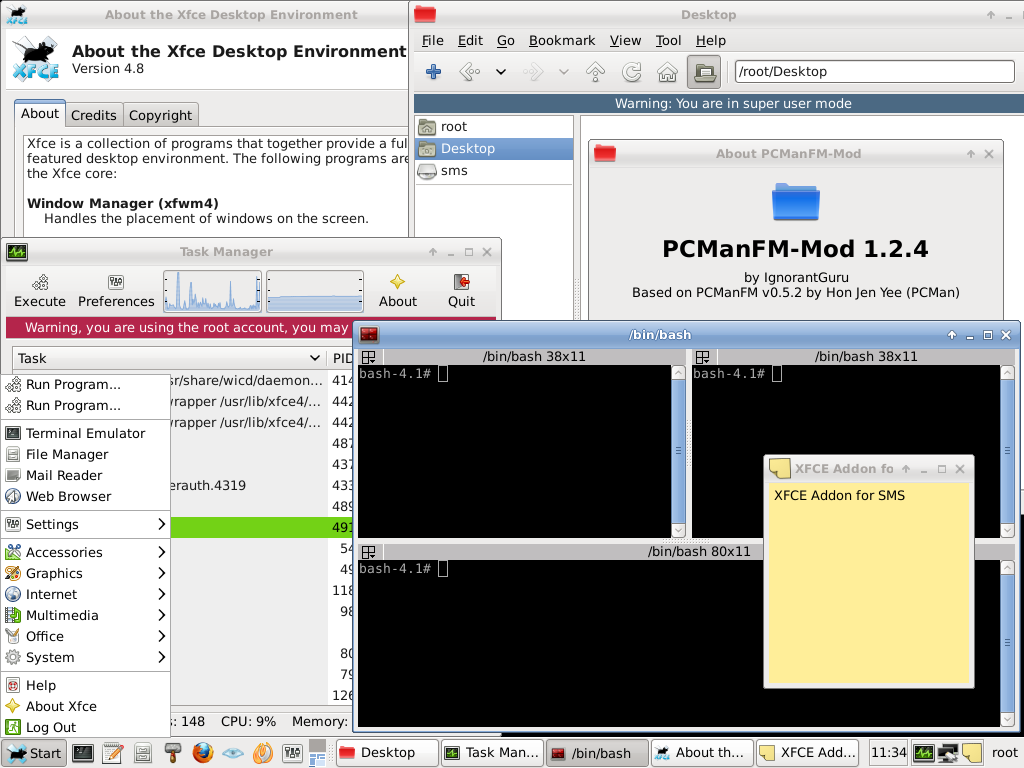The height and width of the screenshot is (768, 1024).
Task: Switch to the /bin/bash taskbar window
Action: click(x=591, y=753)
